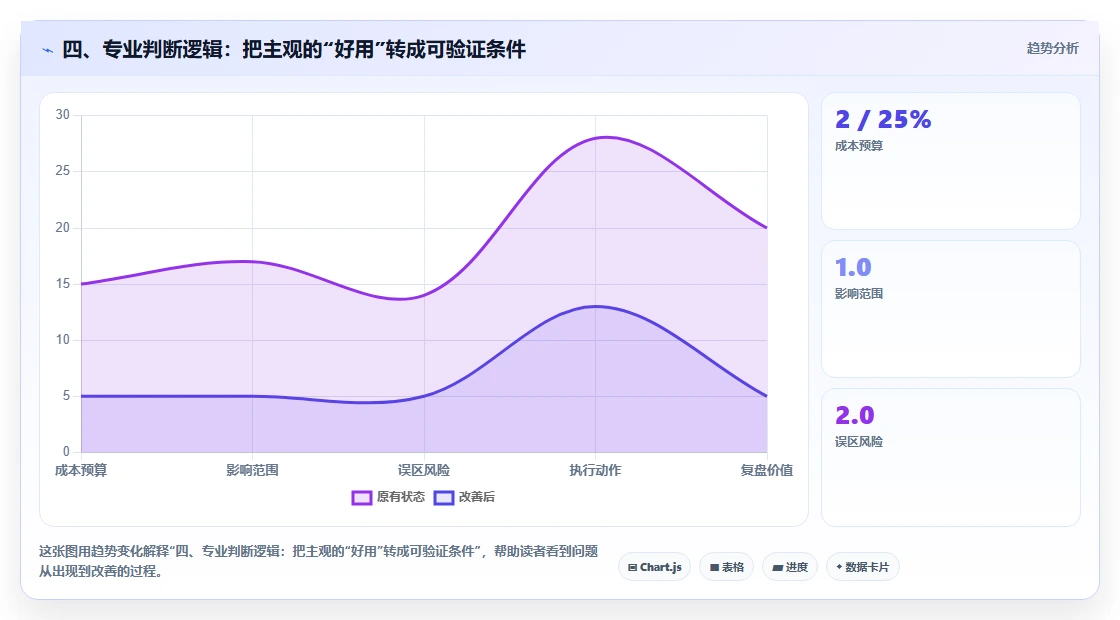Click the 成本预算 x-axis label
The image size is (1120, 620).
coord(81,471)
